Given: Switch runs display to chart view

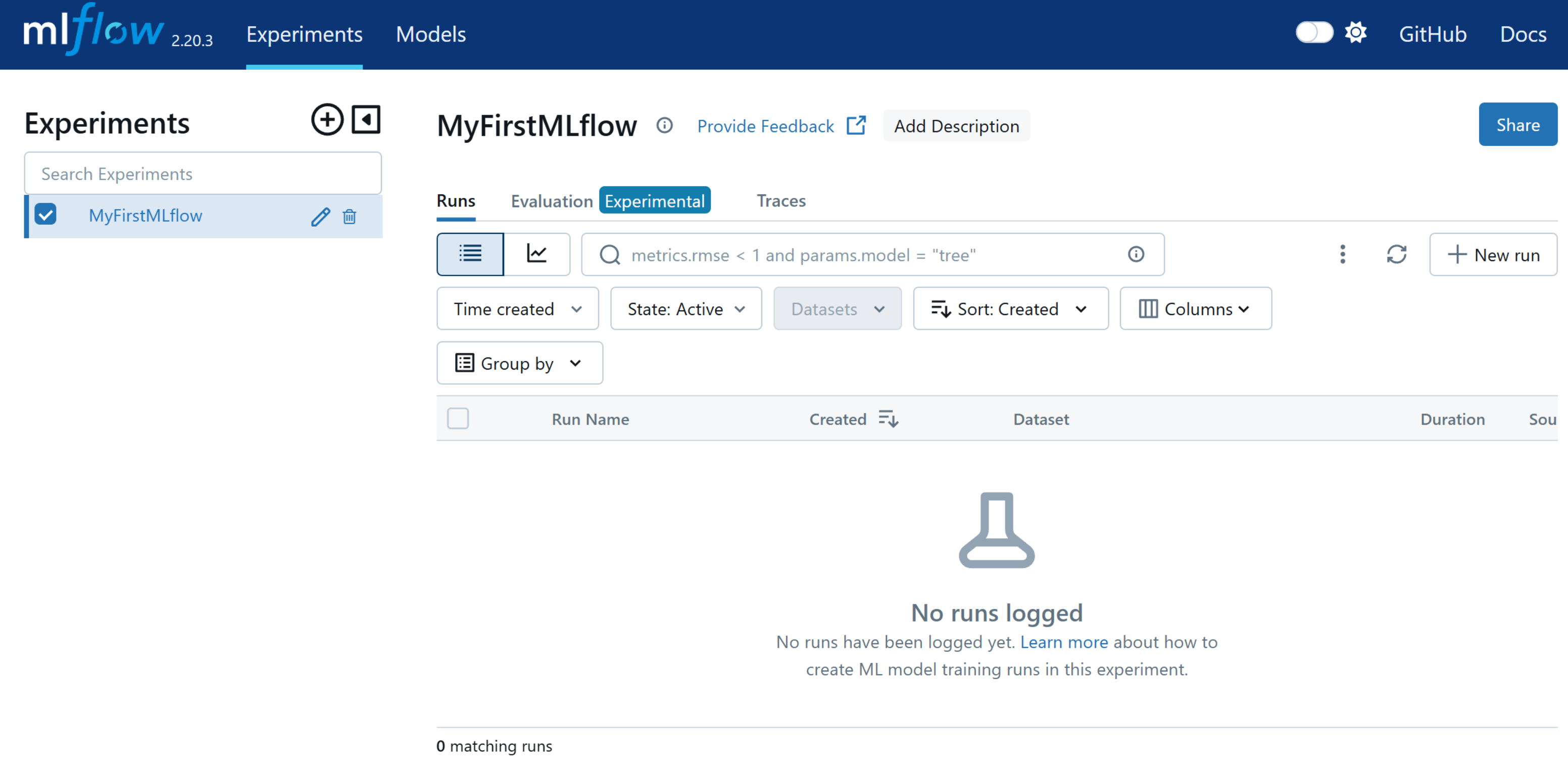Looking at the screenshot, I should click(x=537, y=253).
